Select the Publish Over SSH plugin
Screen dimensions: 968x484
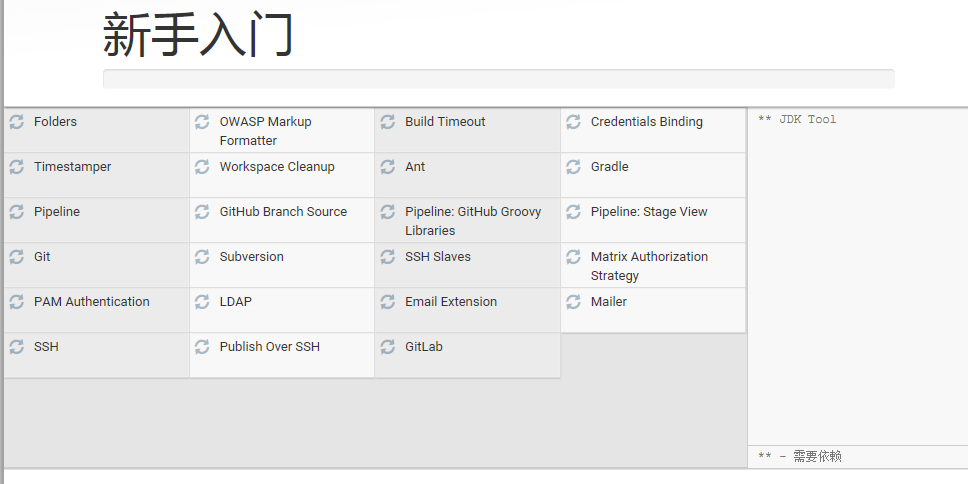[x=270, y=347]
